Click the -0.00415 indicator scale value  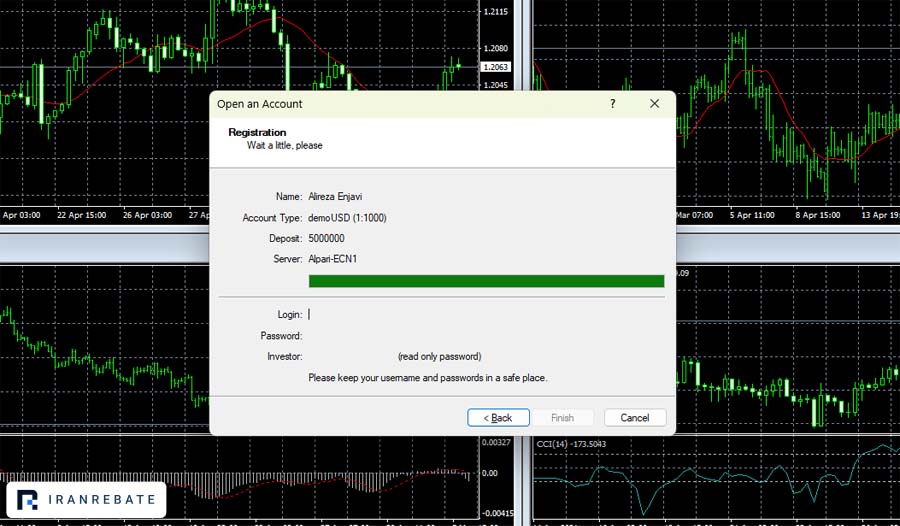click(497, 513)
